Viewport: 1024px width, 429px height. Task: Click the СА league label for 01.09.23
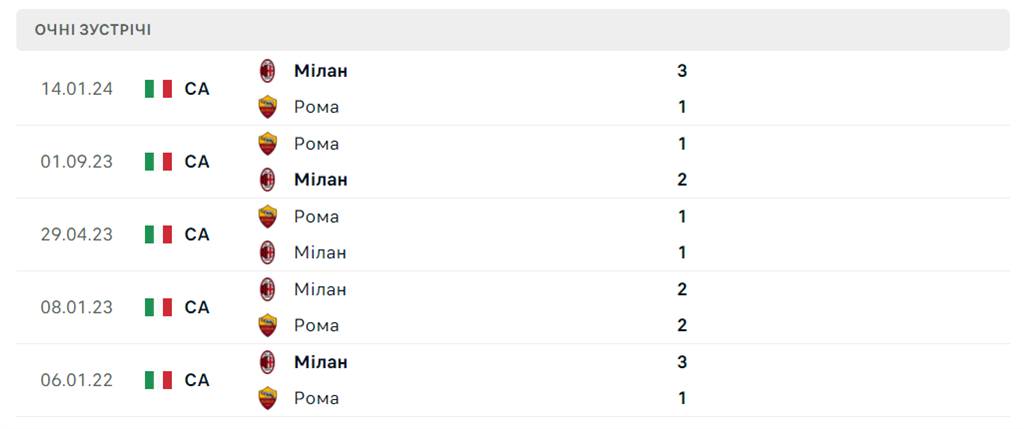[197, 162]
